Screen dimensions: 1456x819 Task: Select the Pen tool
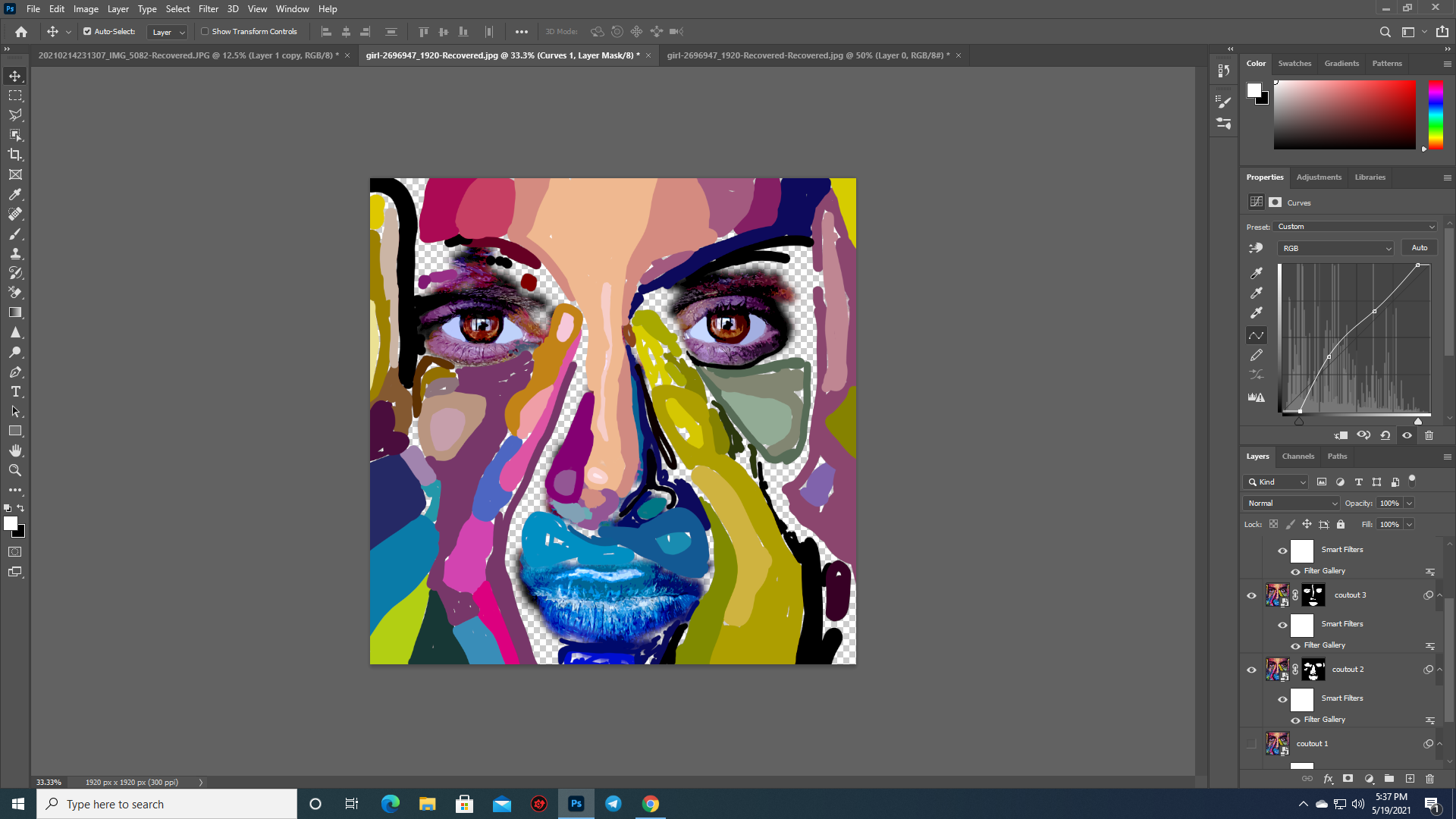coord(15,372)
